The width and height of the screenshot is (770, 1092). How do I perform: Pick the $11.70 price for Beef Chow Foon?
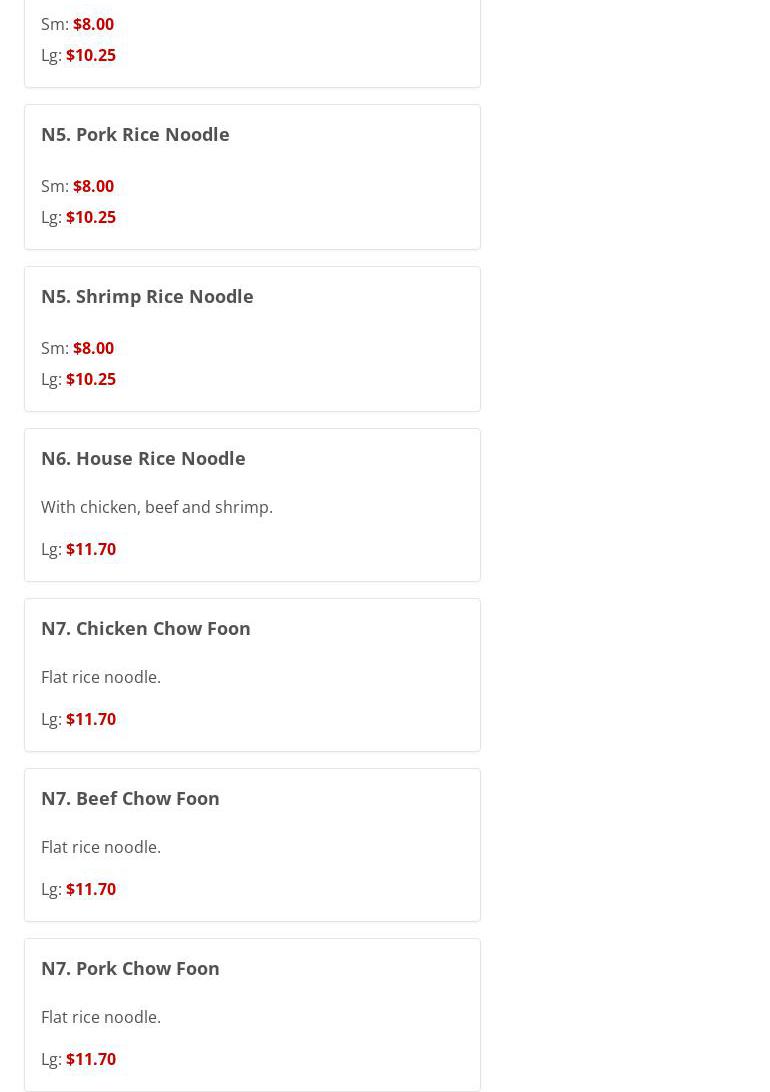(x=90, y=889)
